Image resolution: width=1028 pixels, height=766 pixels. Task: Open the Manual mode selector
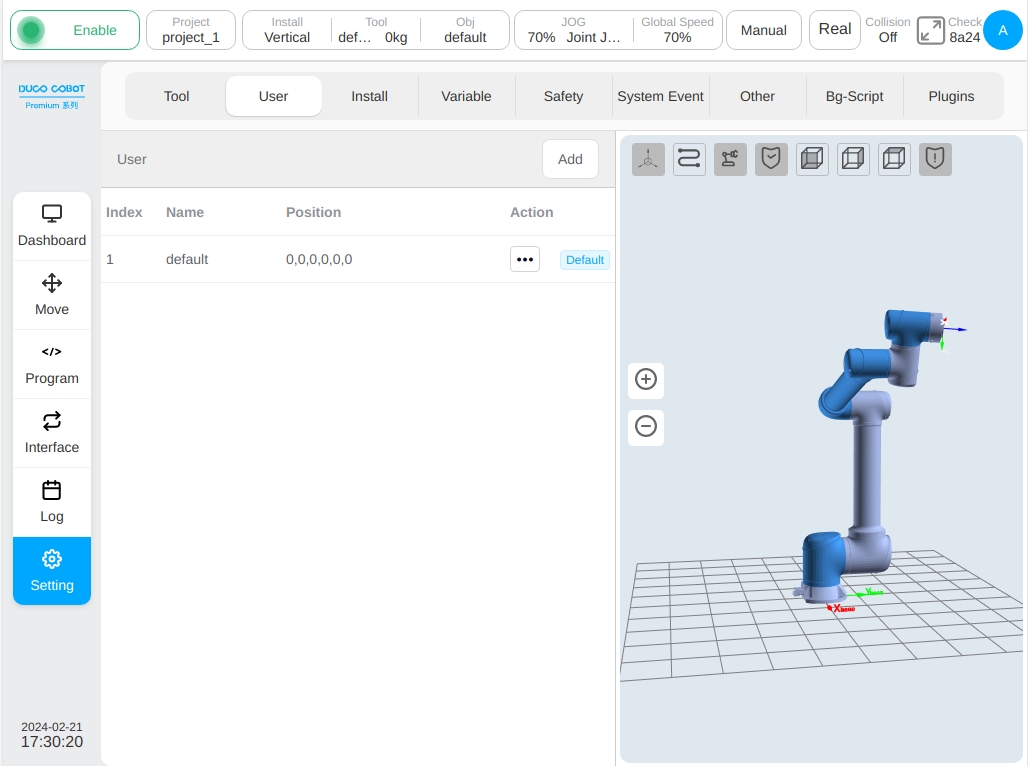point(763,30)
